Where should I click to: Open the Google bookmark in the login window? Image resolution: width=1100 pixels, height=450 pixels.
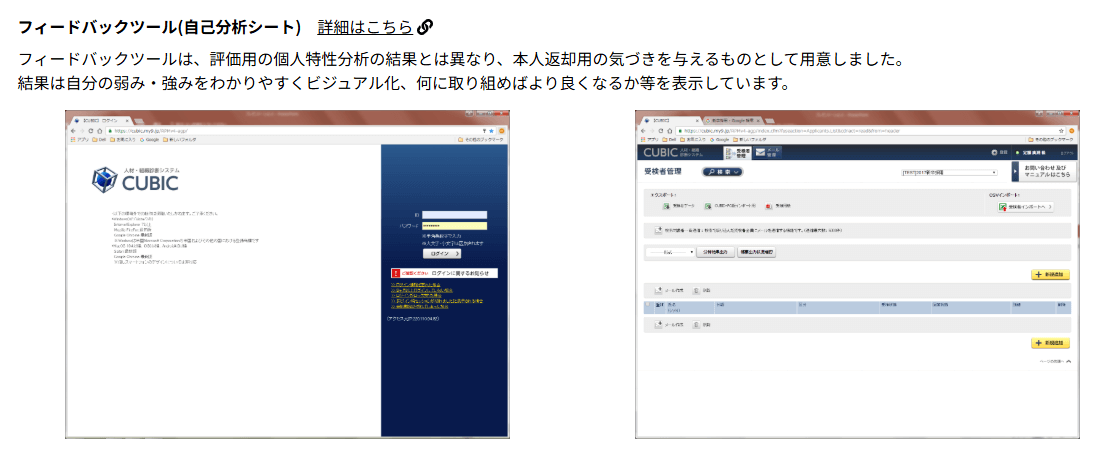pyautogui.click(x=149, y=140)
